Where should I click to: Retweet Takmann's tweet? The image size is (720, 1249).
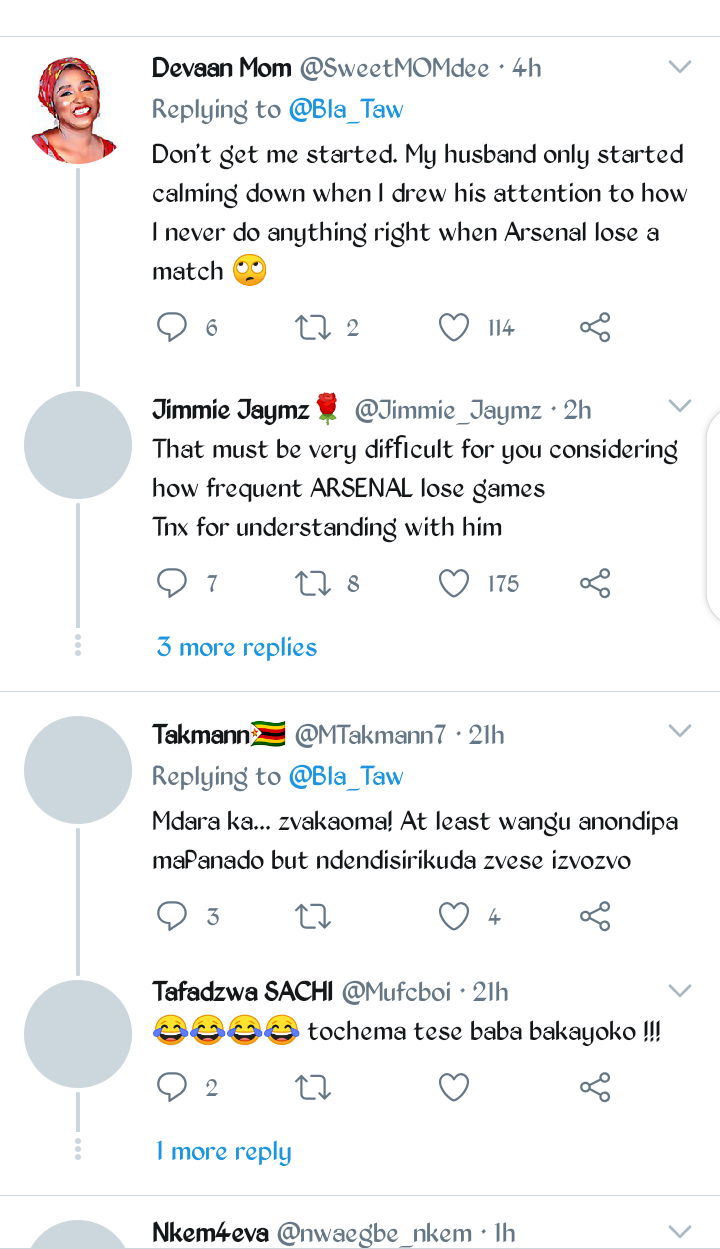point(313,916)
